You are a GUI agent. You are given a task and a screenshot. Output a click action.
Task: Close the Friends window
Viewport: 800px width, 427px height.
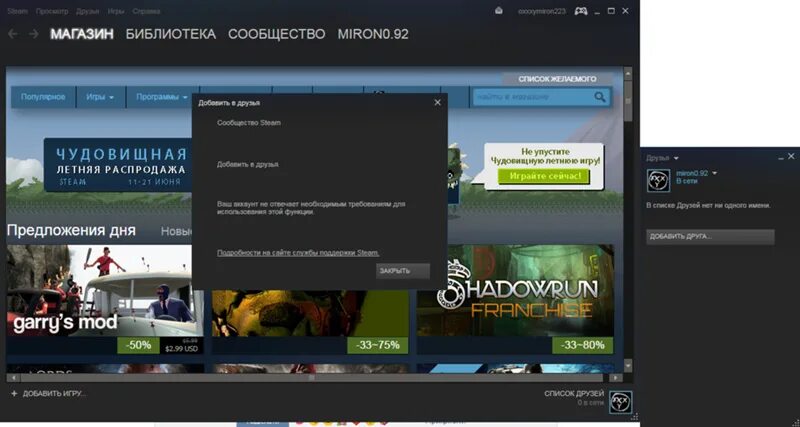(x=791, y=157)
